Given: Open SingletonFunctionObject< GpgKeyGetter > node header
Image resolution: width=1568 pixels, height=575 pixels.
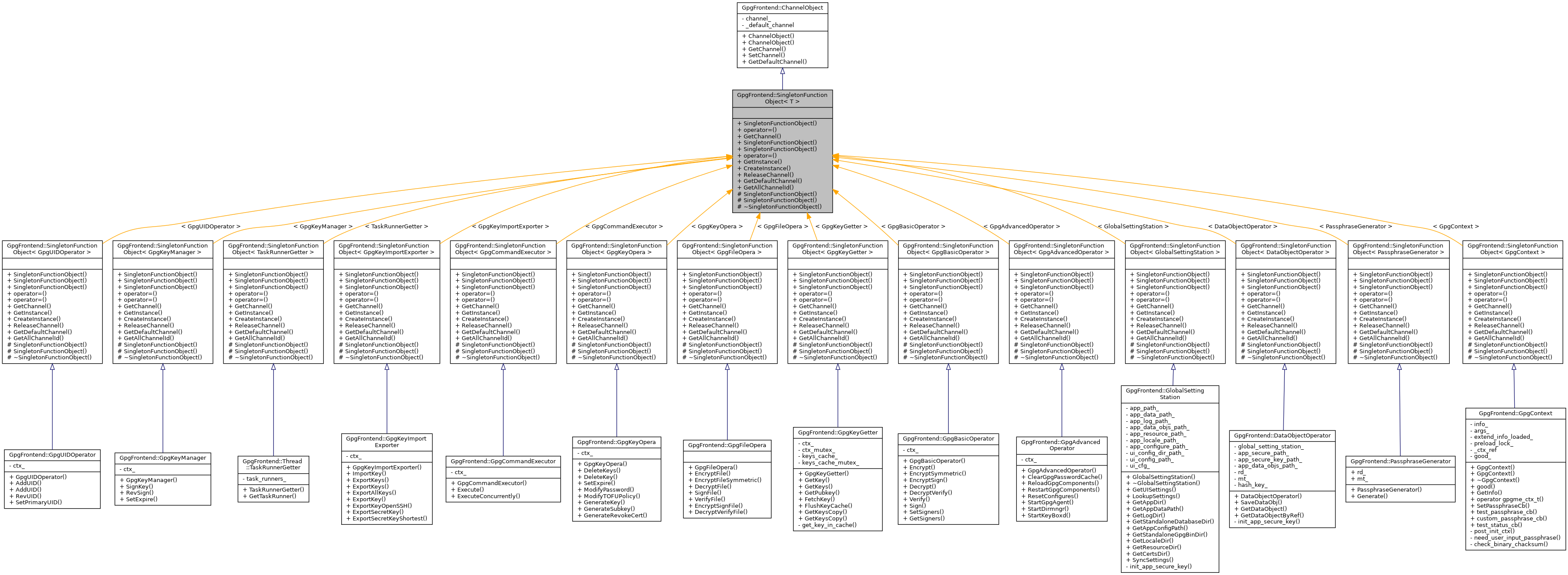Looking at the screenshot, I should click(x=837, y=249).
